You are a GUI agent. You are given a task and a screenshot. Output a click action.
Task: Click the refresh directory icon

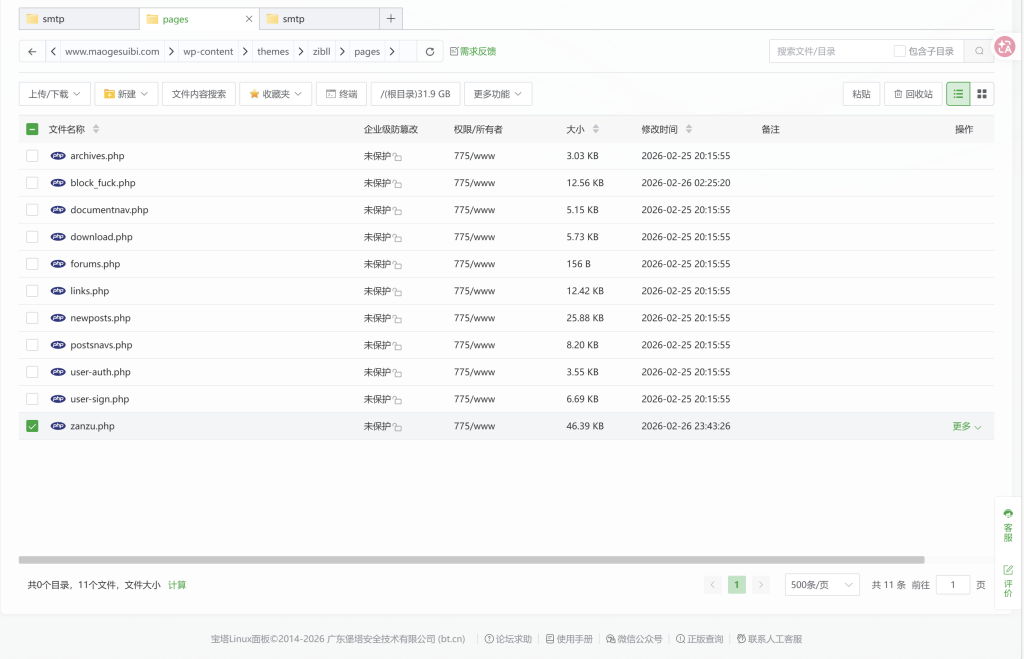(430, 52)
